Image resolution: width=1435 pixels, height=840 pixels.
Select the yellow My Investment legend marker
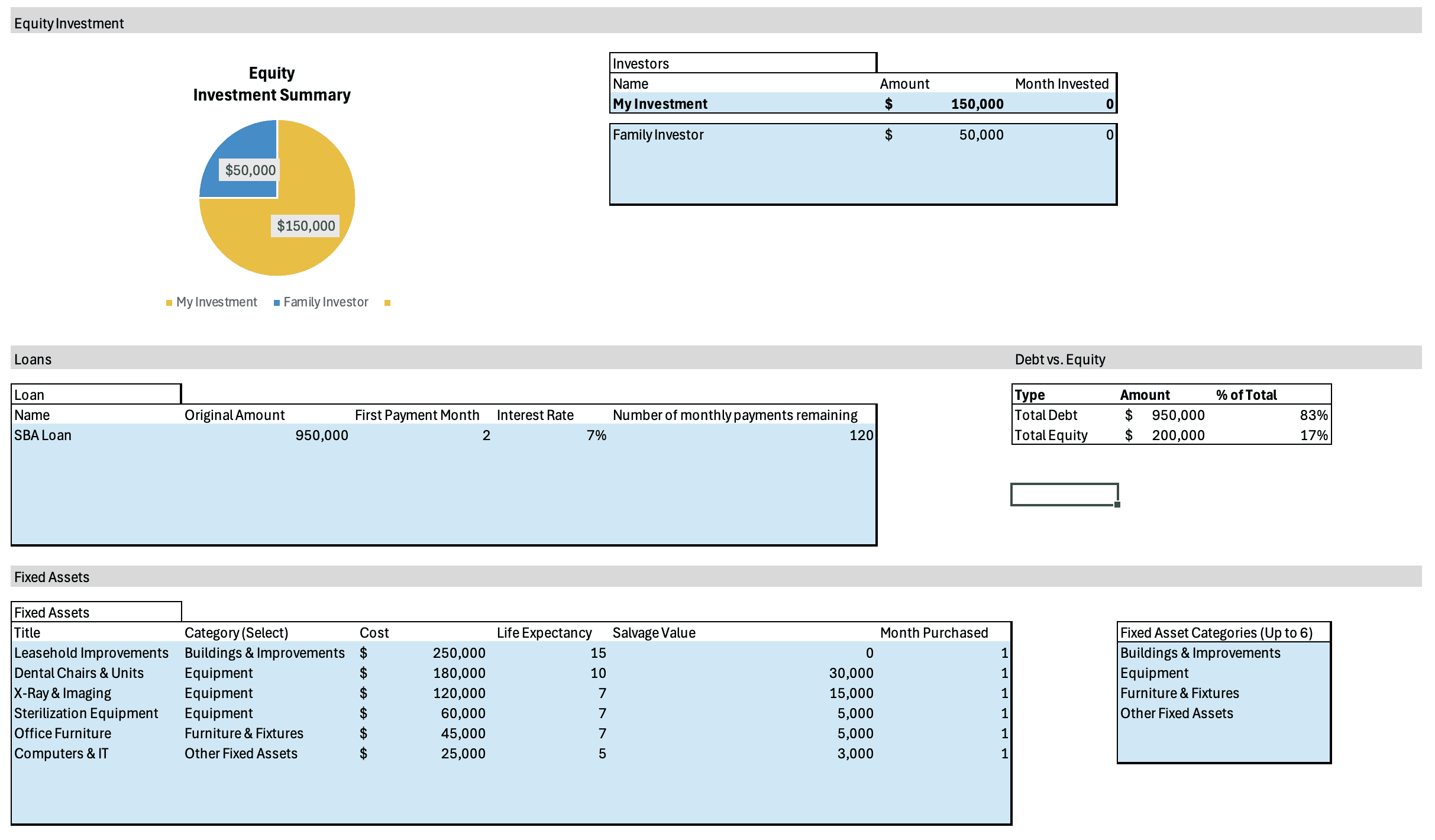point(170,302)
